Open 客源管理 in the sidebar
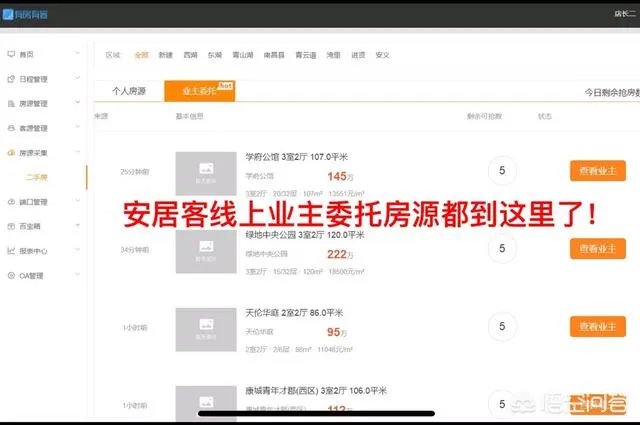 [x=33, y=128]
